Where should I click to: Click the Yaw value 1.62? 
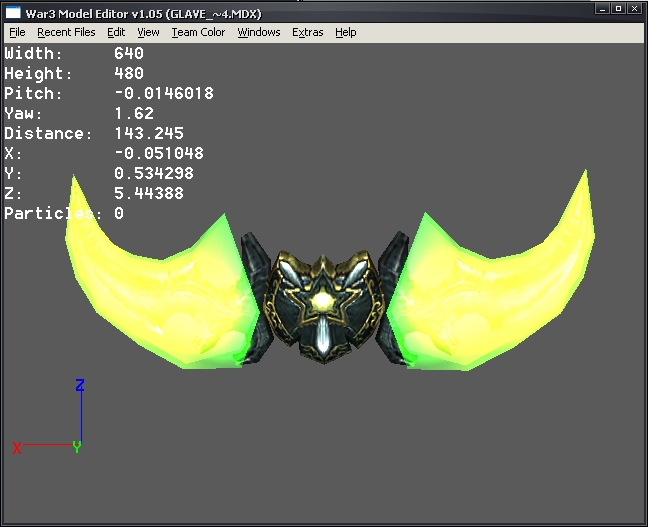(134, 113)
